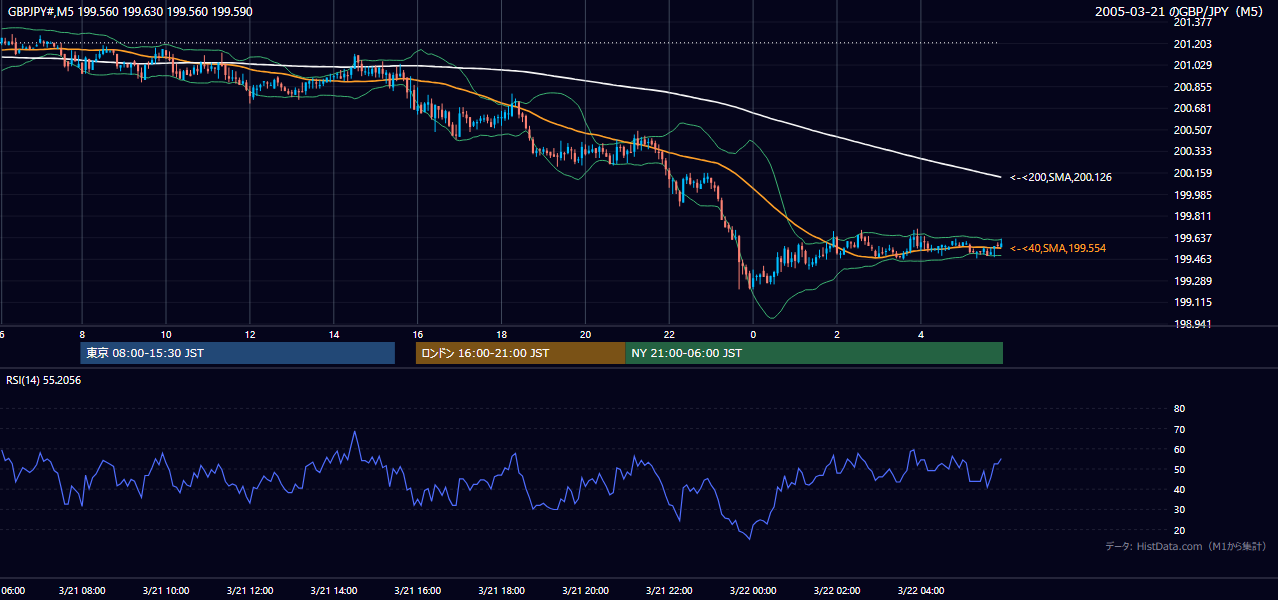Click the 200.333 price axis label
Image resolution: width=1278 pixels, height=600 pixels.
pyautogui.click(x=1192, y=151)
